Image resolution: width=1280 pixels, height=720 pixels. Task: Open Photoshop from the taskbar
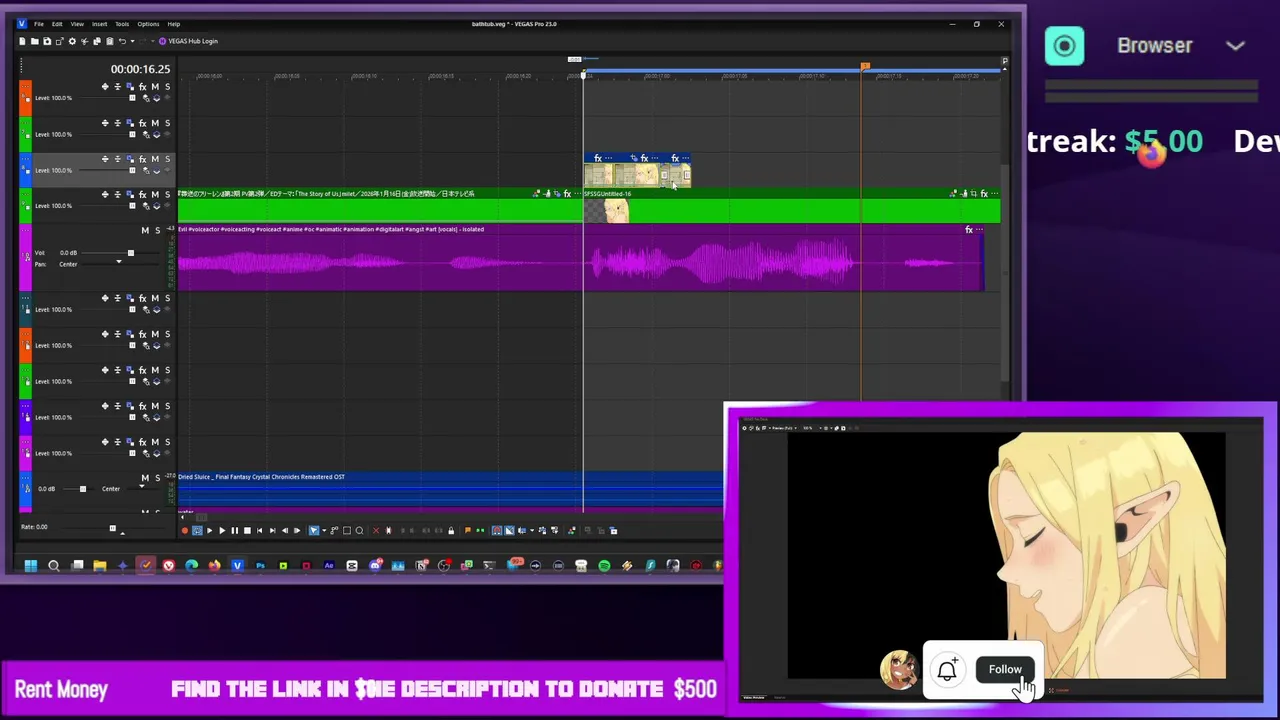pyautogui.click(x=260, y=566)
